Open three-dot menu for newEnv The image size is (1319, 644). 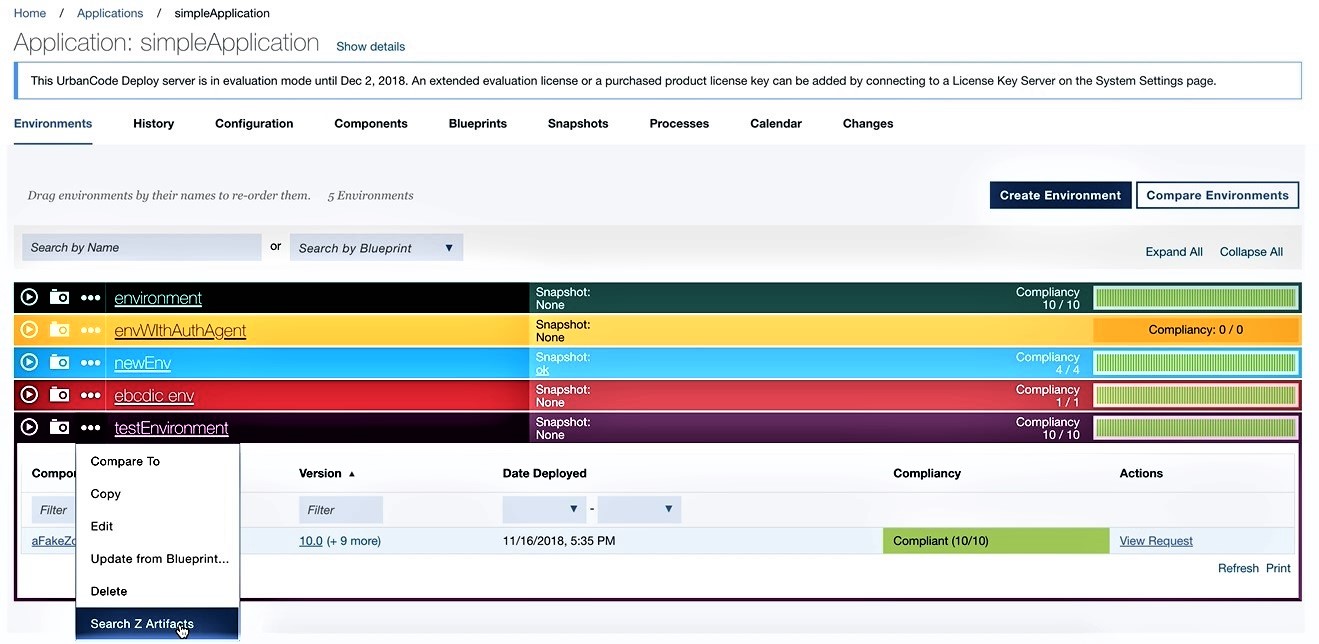point(91,363)
